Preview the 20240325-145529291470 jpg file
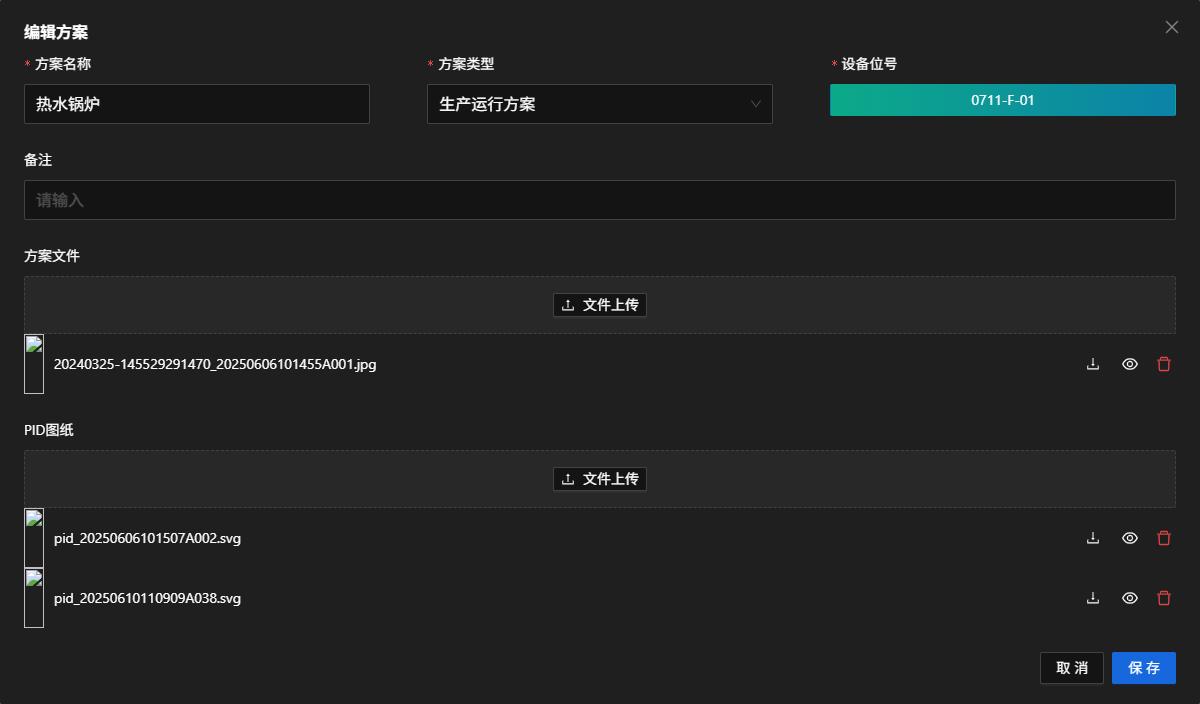This screenshot has width=1200, height=704. click(x=1130, y=364)
